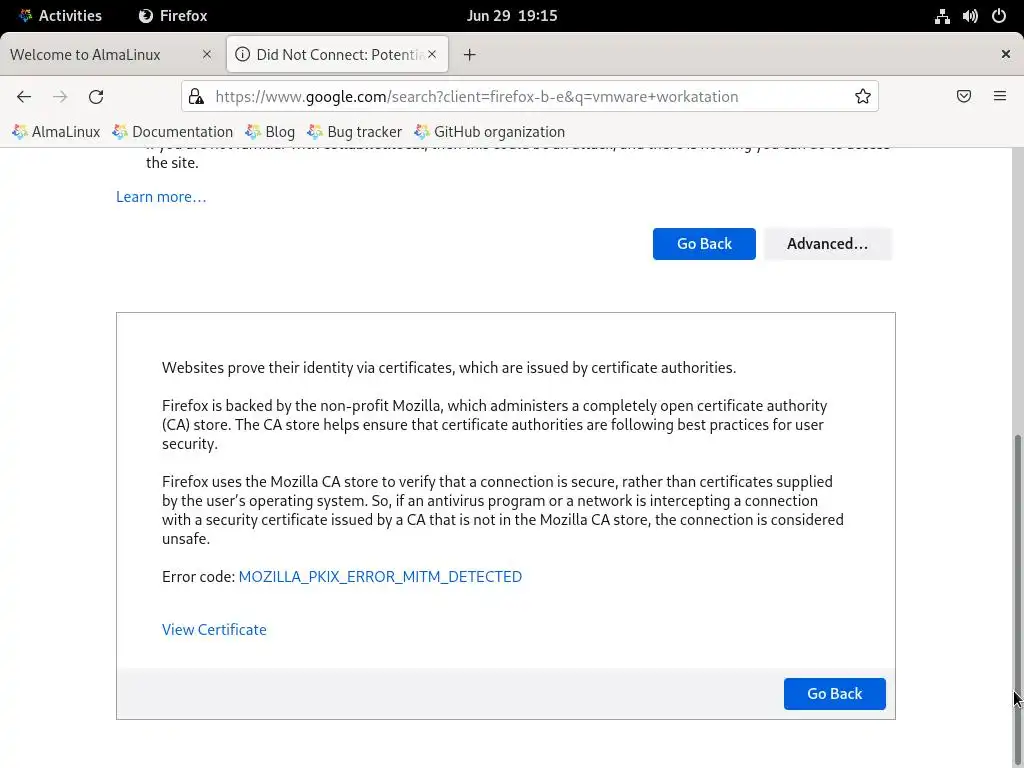Image resolution: width=1024 pixels, height=768 pixels.
Task: Open Bug tracker bookmark
Action: click(355, 132)
